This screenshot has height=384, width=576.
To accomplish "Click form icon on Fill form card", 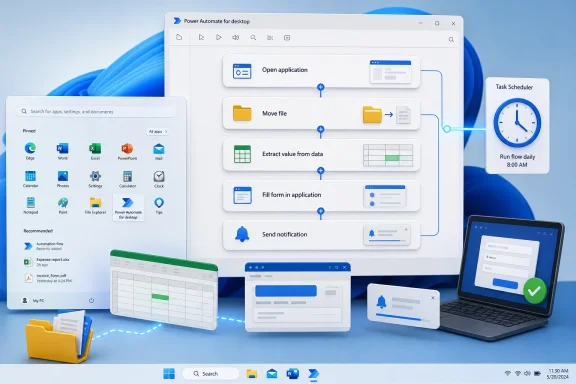I will 242,195.
